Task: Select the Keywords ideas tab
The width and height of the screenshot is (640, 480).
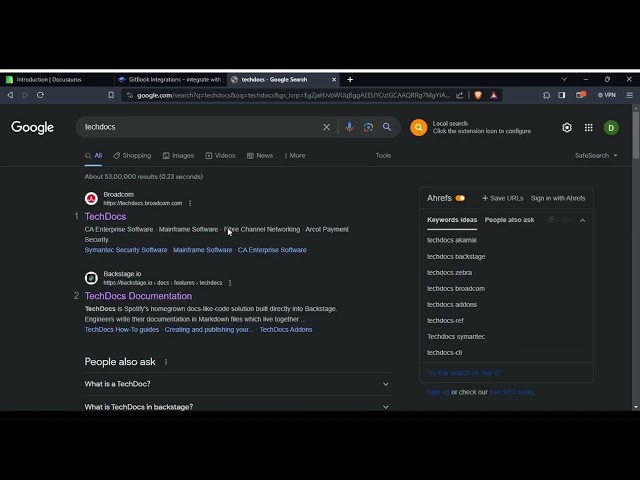Action: (x=452, y=220)
